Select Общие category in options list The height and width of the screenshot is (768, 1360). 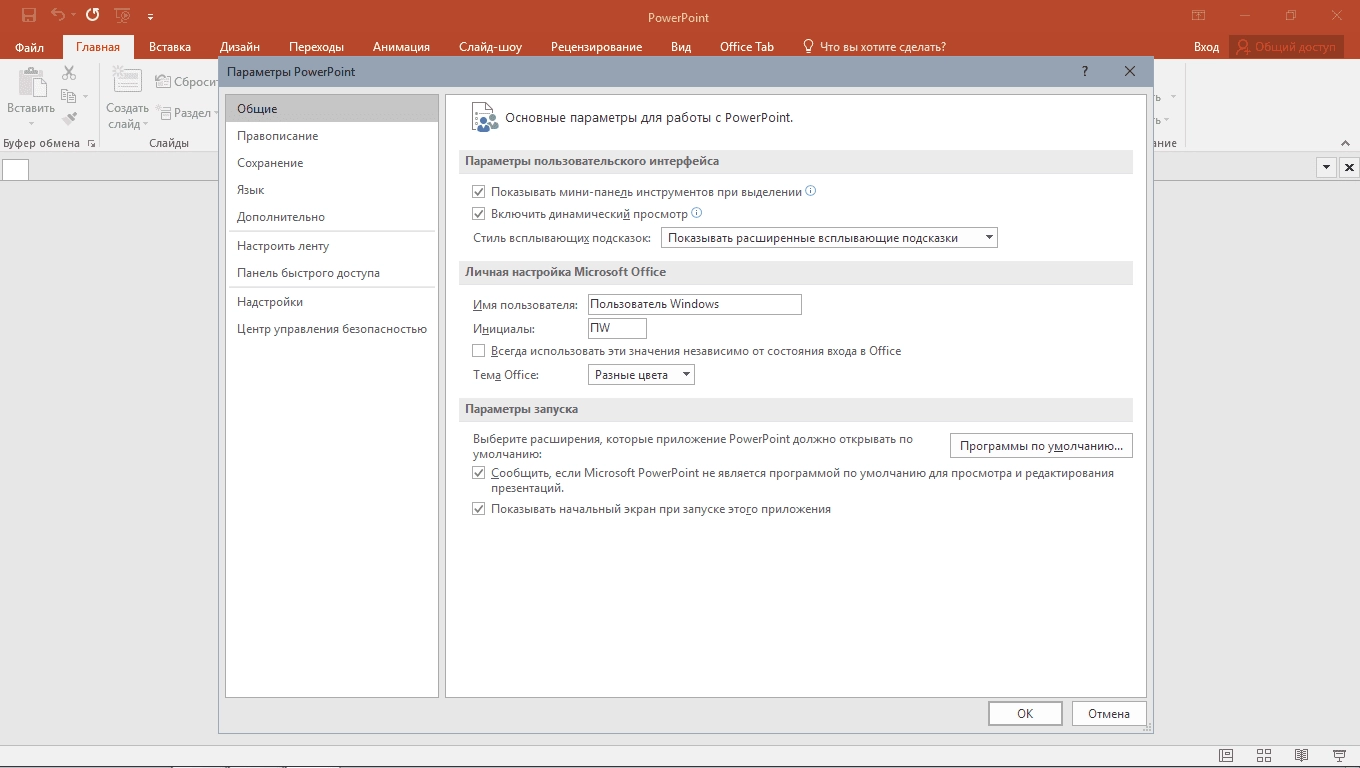tap(332, 108)
